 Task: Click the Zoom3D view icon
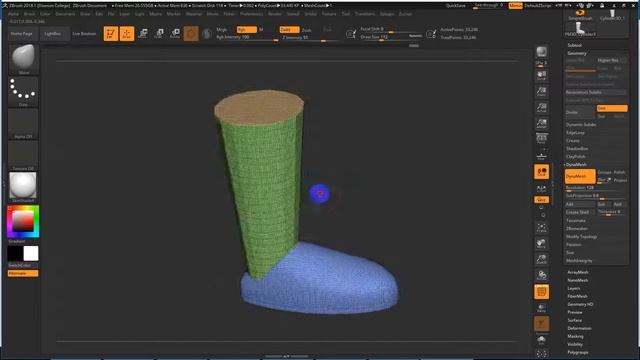coord(542,259)
